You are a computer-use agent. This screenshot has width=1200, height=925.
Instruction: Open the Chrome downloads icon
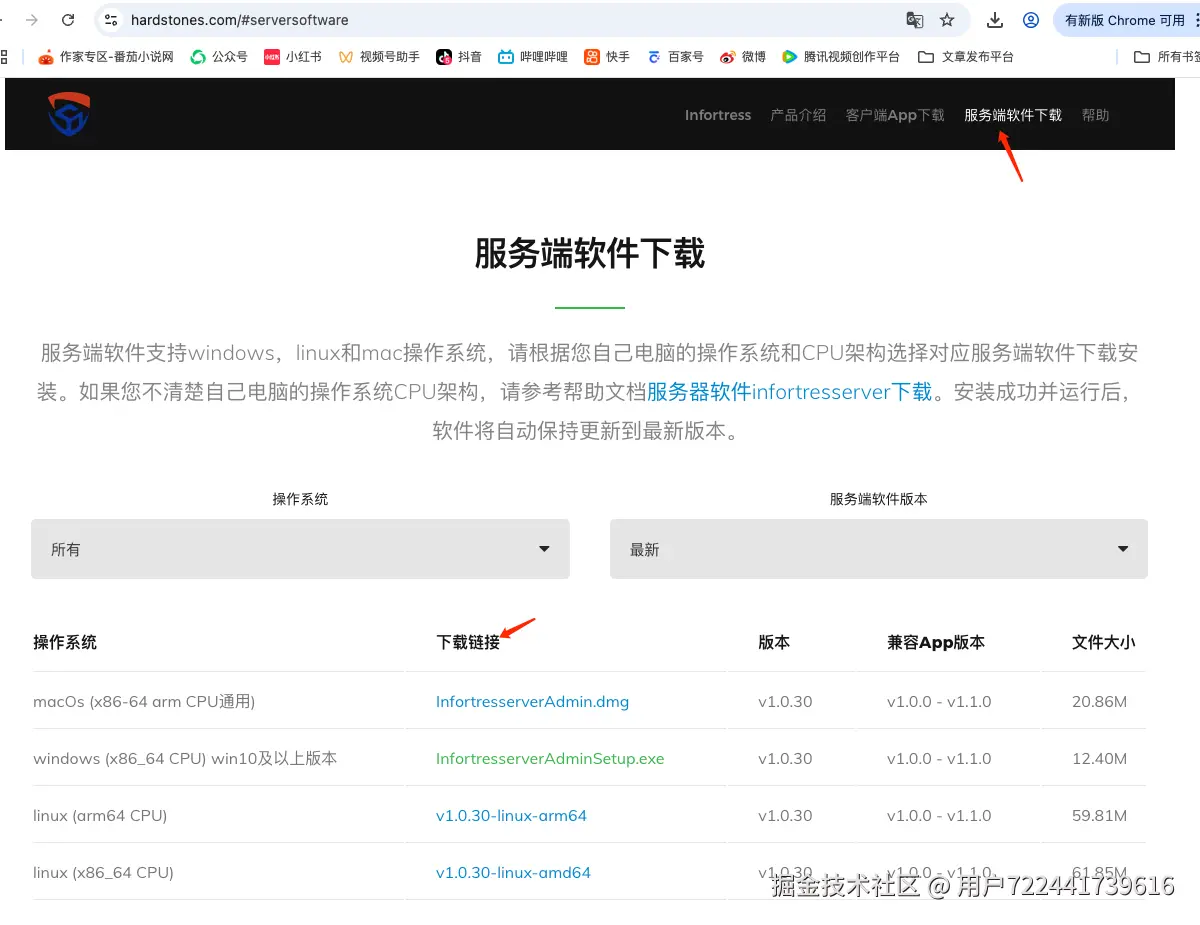(x=995, y=20)
